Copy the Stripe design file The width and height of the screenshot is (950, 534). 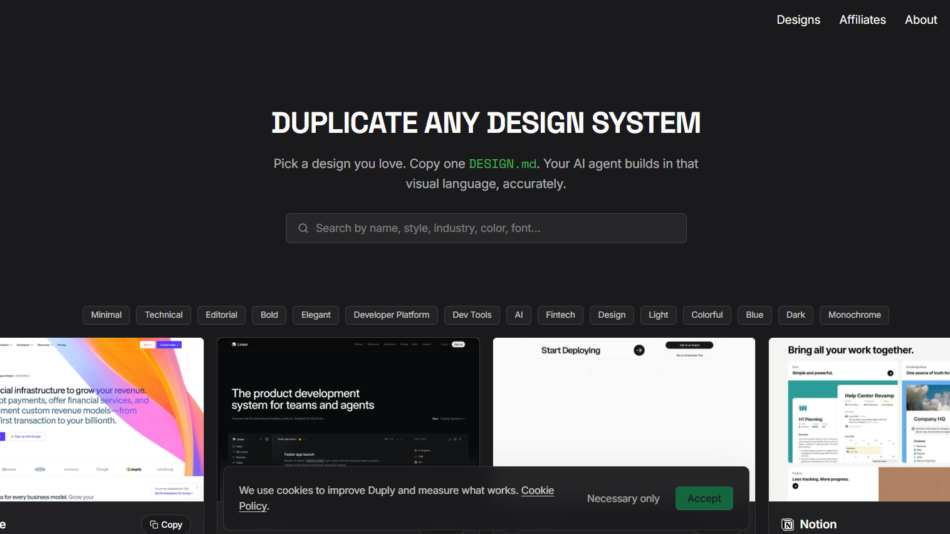click(x=166, y=524)
